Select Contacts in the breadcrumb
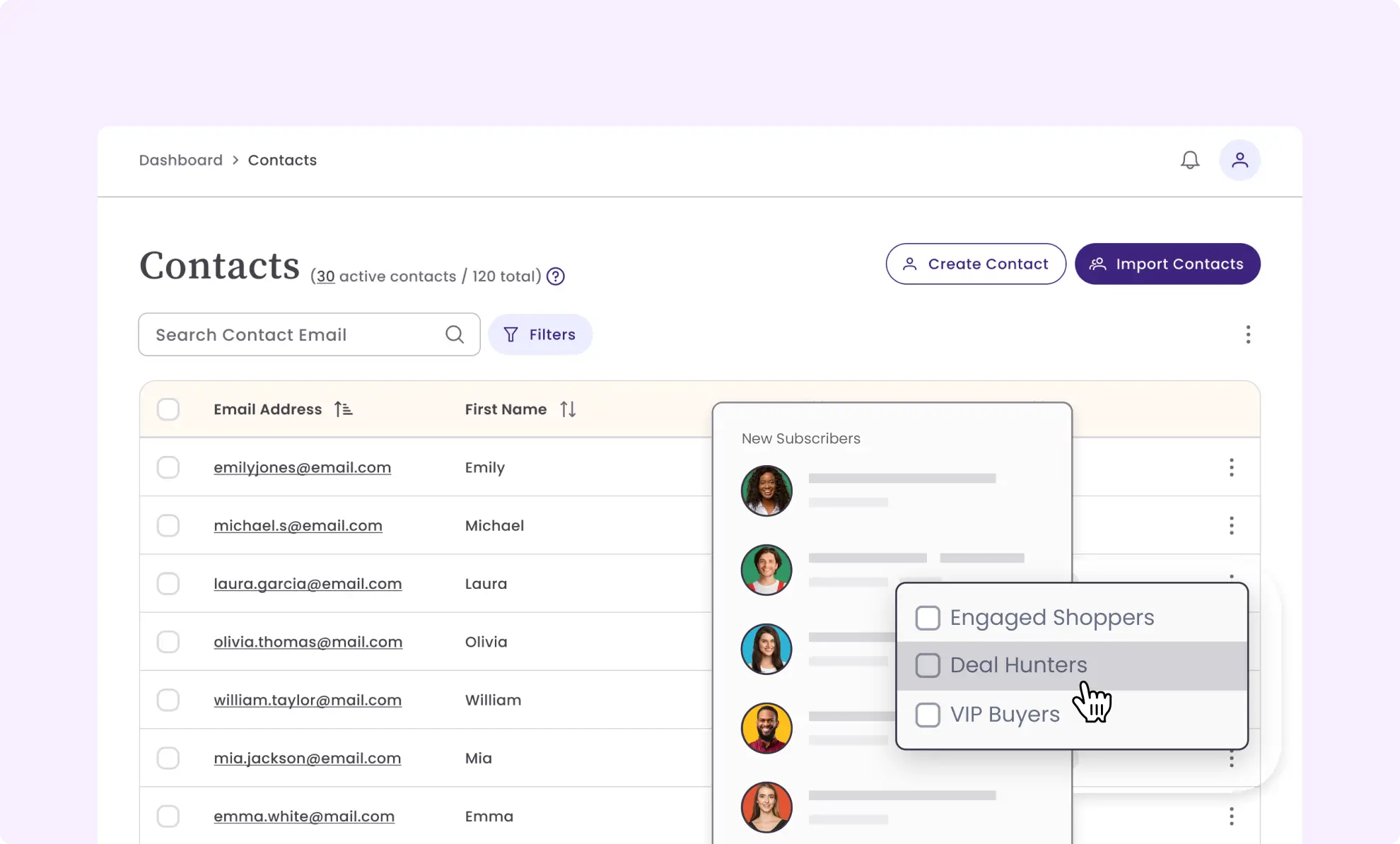Image resolution: width=1400 pixels, height=844 pixels. tap(281, 160)
